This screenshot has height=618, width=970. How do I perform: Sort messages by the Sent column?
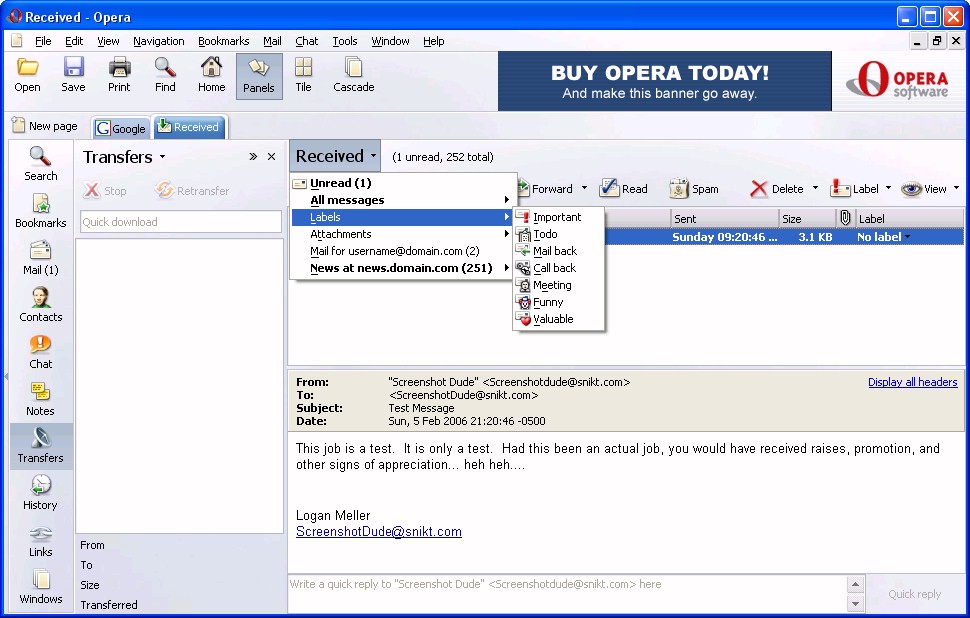[x=724, y=218]
